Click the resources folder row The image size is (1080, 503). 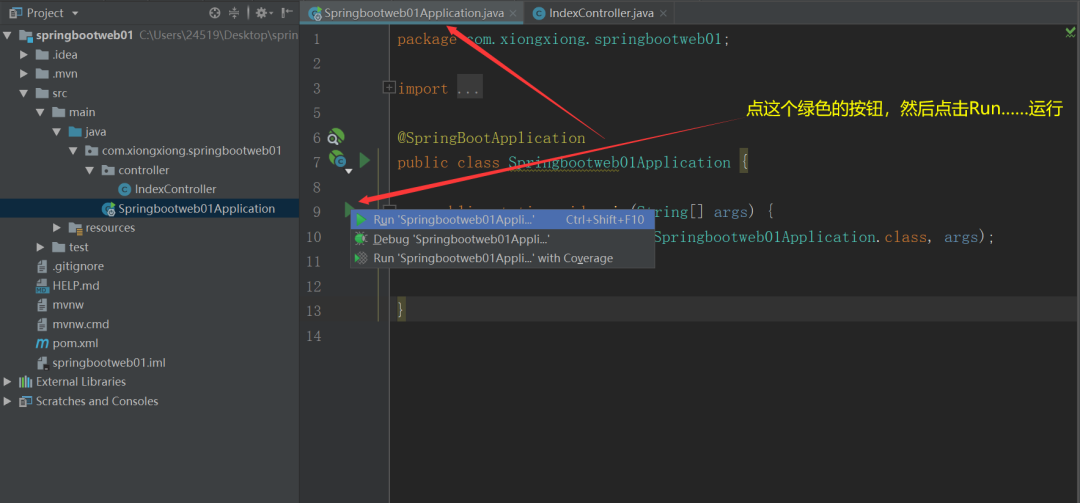[149, 227]
